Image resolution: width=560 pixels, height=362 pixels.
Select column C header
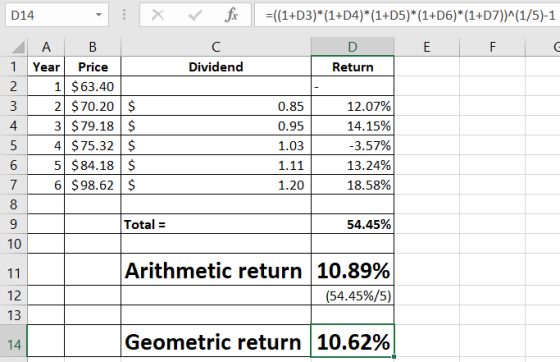[216, 47]
